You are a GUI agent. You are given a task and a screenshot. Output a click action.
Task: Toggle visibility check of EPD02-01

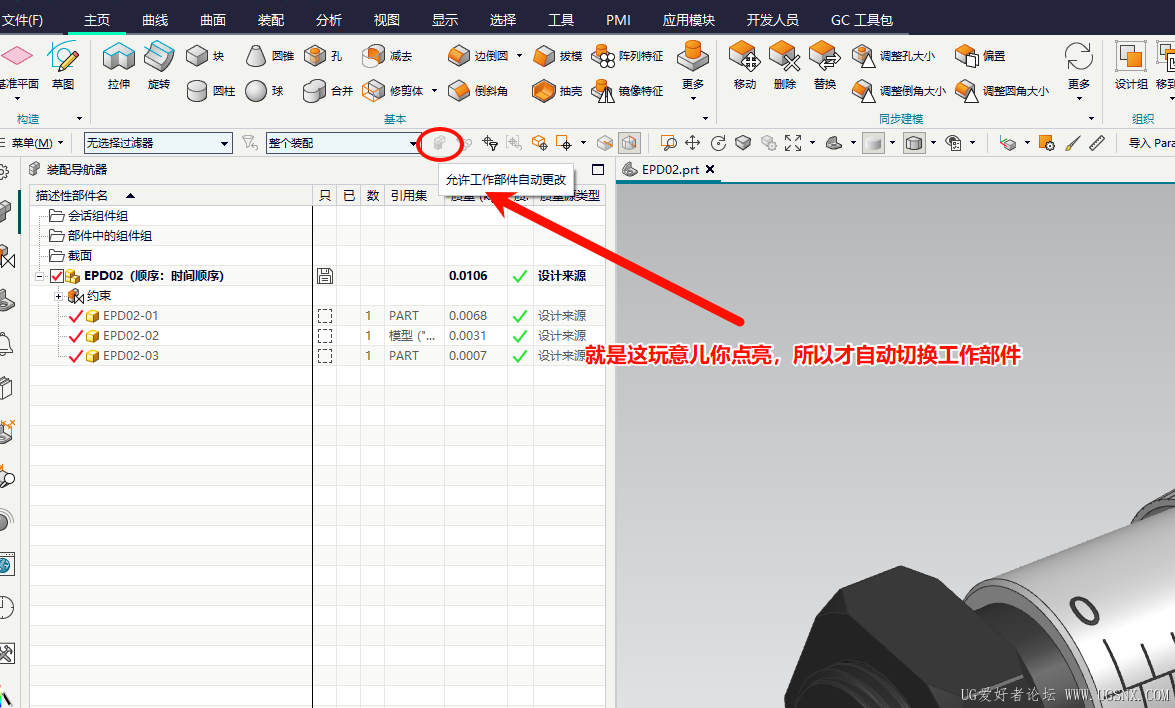76,315
